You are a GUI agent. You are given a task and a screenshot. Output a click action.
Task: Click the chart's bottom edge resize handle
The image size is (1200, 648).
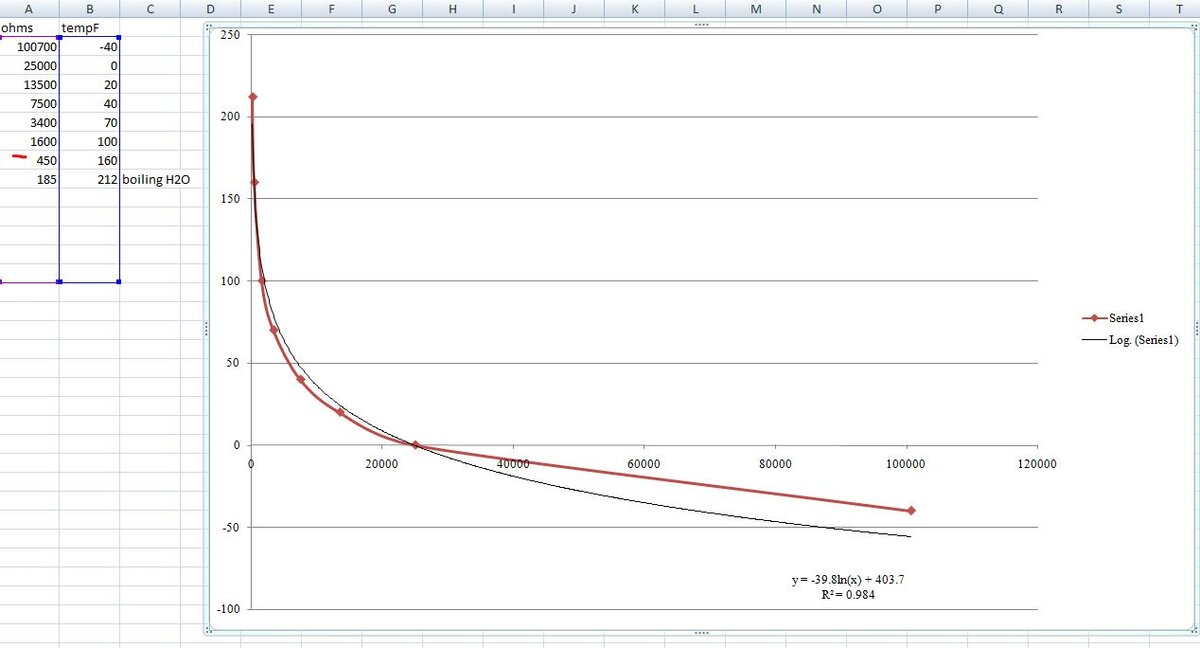point(701,633)
